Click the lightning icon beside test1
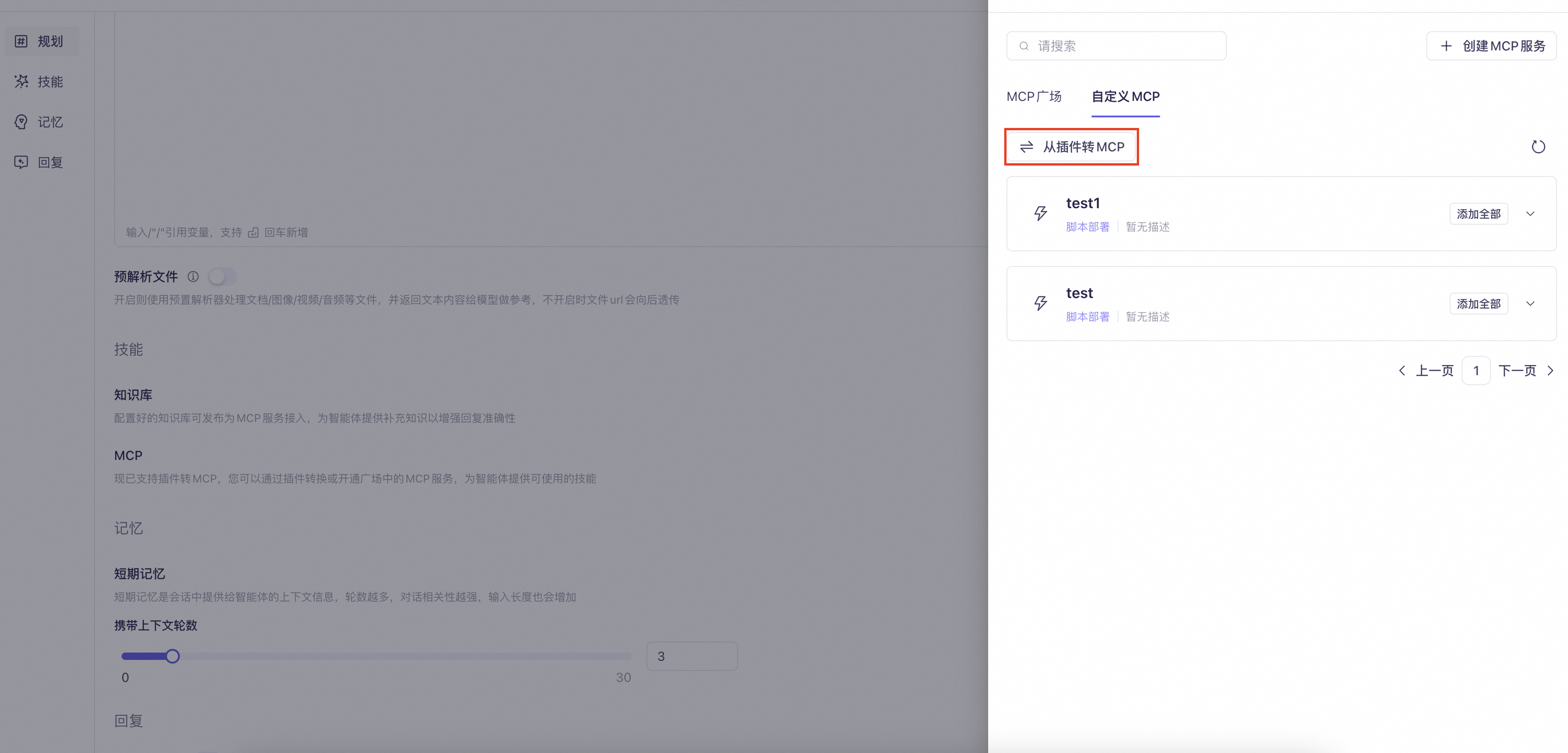 click(1040, 214)
